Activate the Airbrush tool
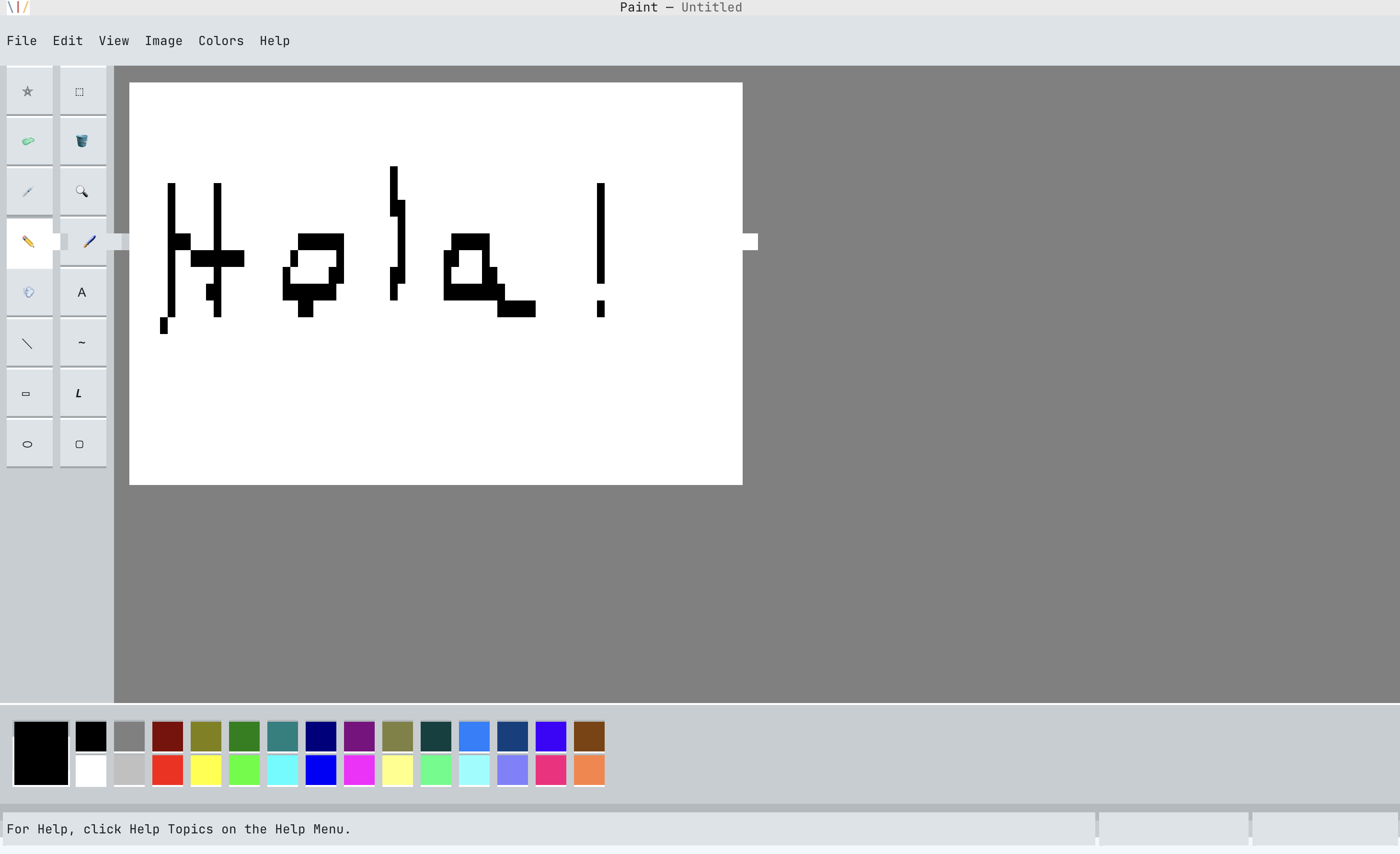1400x854 pixels. [28, 291]
